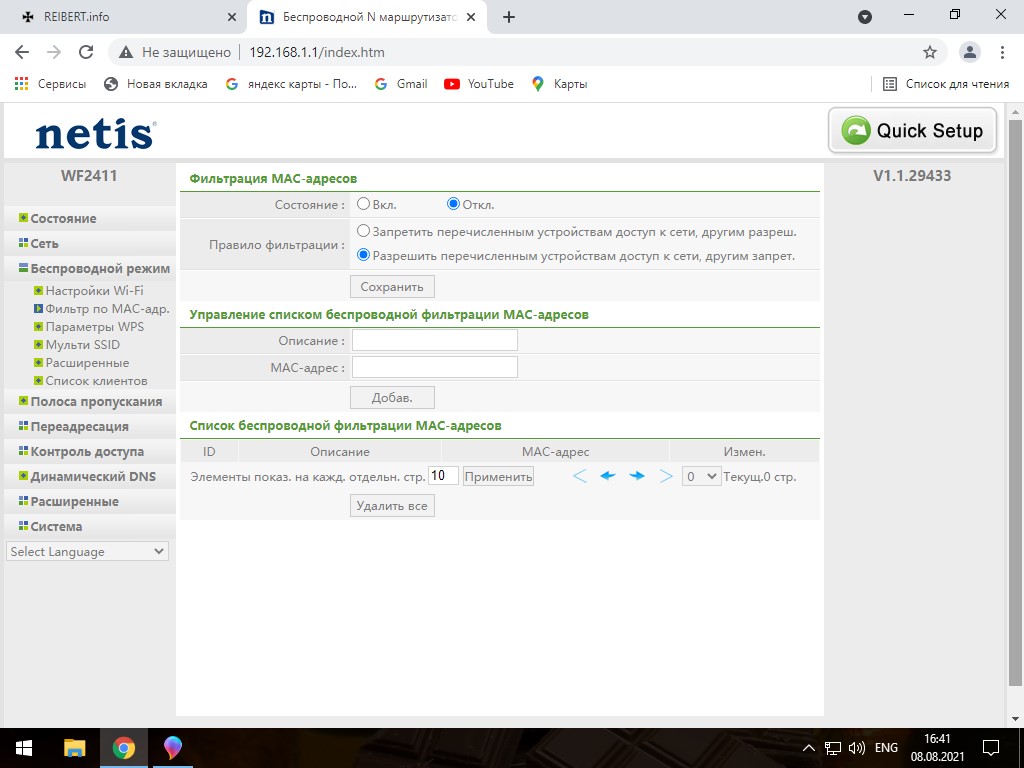The image size is (1024, 768).
Task: Open File Explorer from taskbar
Action: coord(74,748)
